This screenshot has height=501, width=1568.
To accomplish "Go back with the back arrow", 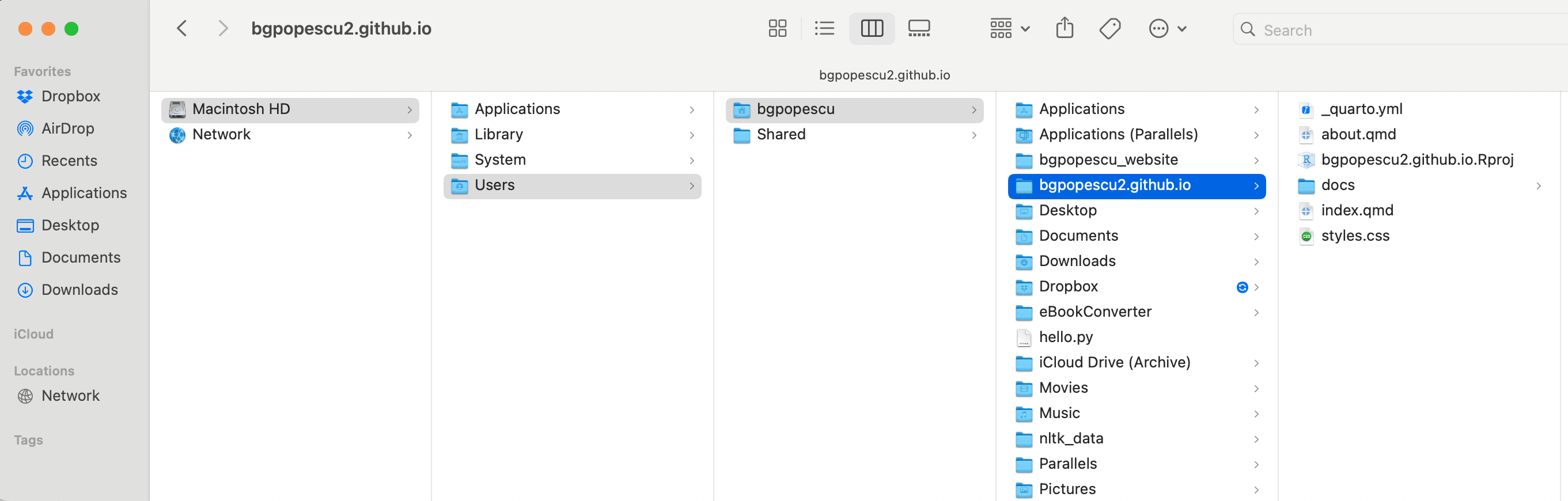I will pos(181,29).
